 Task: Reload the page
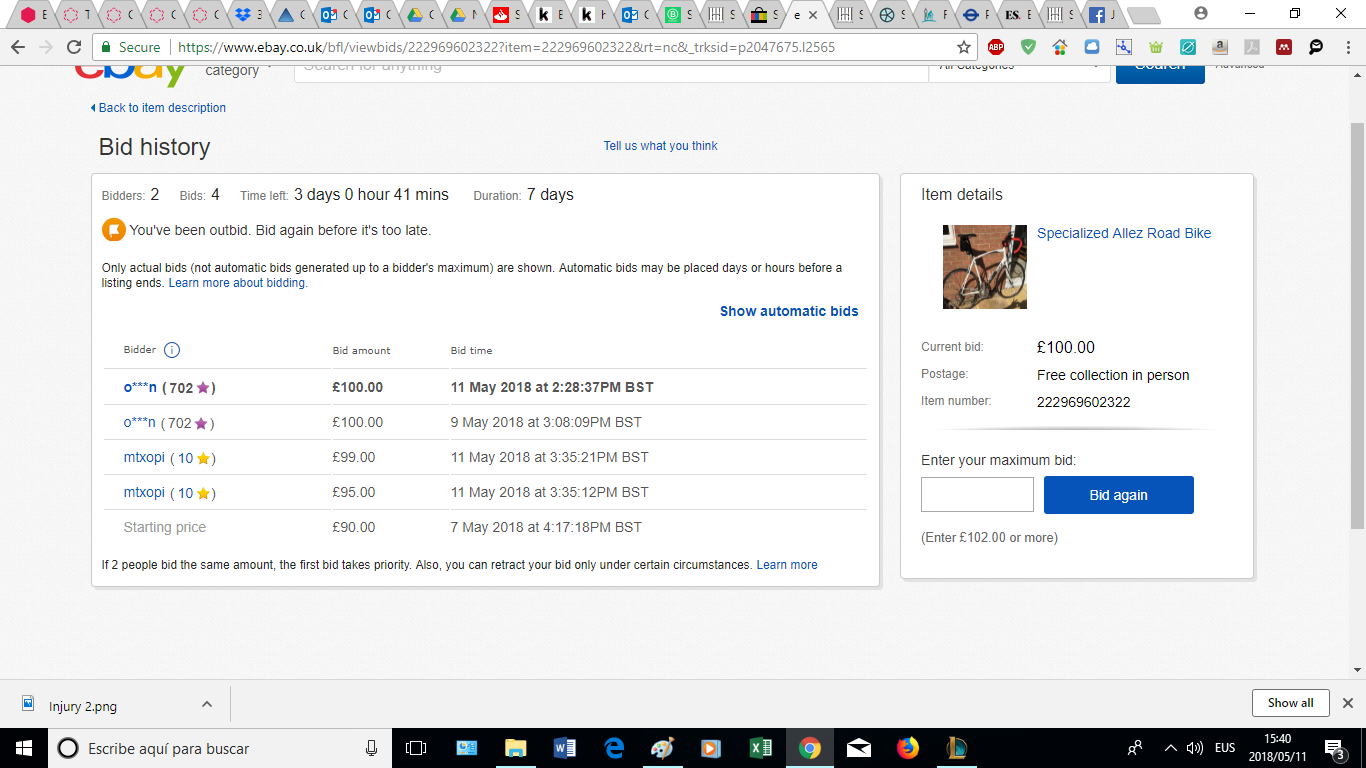75,47
